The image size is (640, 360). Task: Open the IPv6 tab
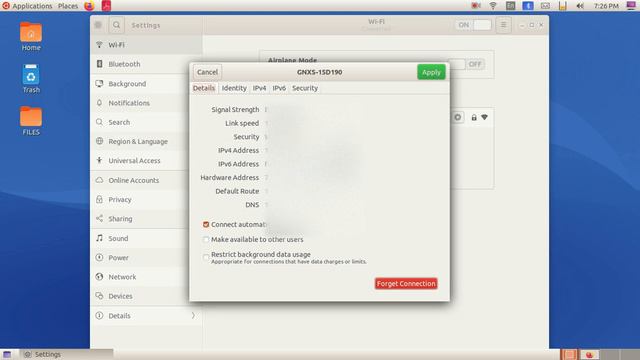279,88
